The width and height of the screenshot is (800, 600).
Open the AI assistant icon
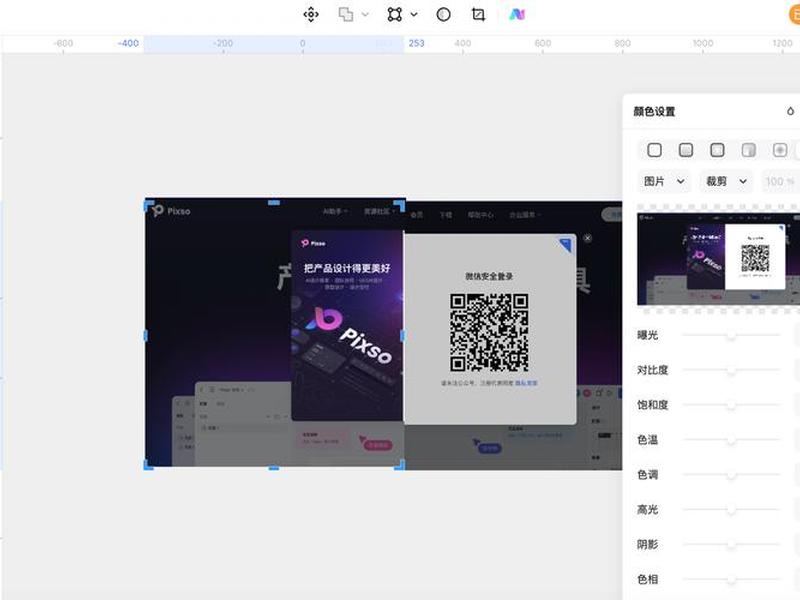(x=517, y=14)
